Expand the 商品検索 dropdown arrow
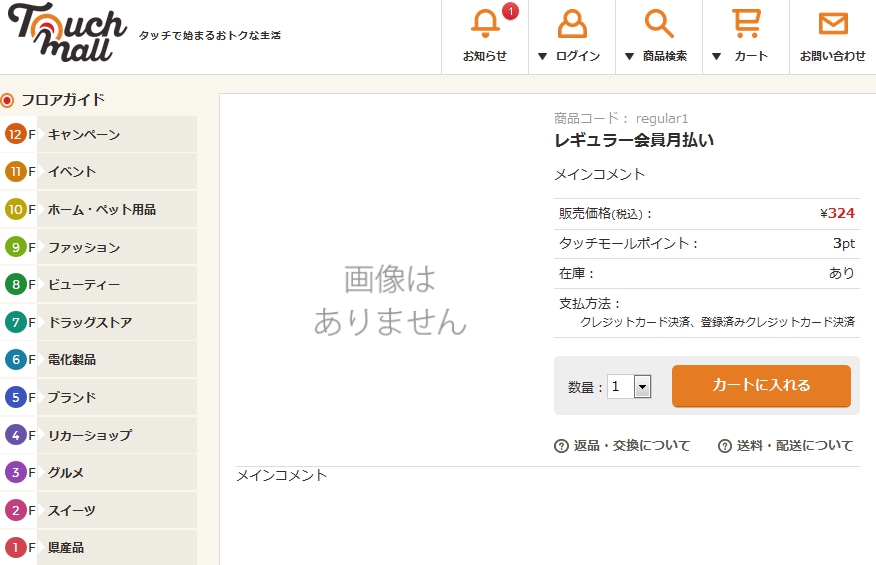Screen dimensions: 876x565 630,56
